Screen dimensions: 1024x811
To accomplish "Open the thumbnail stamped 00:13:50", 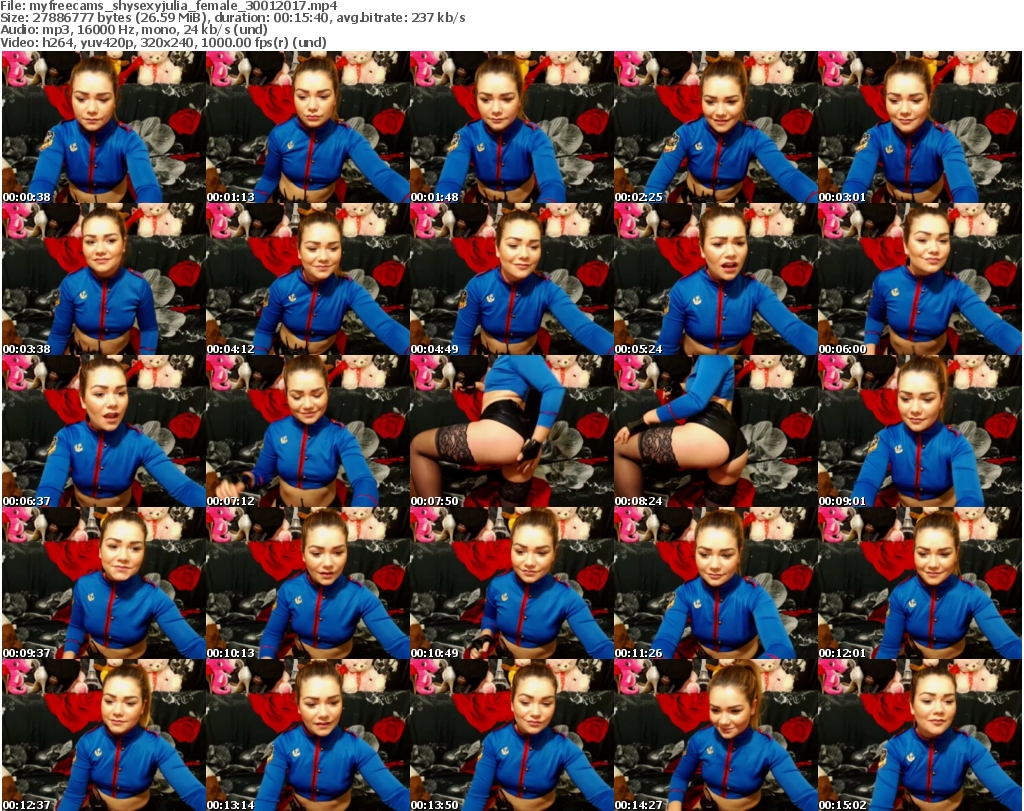I will click(x=511, y=735).
